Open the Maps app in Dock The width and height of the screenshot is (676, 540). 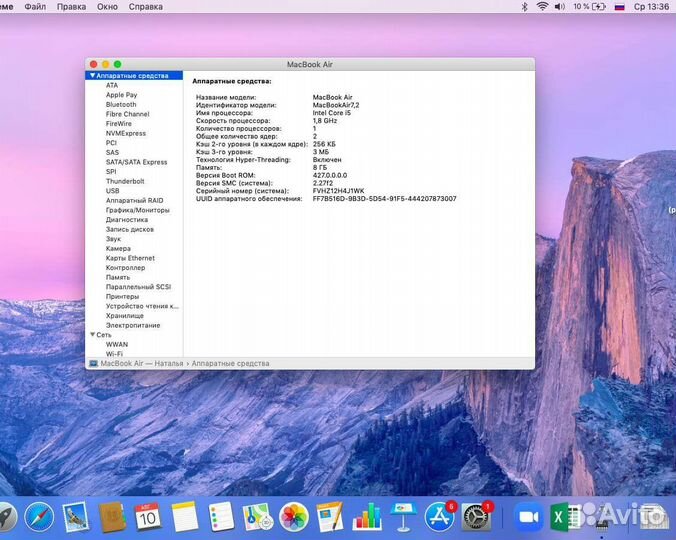(257, 517)
